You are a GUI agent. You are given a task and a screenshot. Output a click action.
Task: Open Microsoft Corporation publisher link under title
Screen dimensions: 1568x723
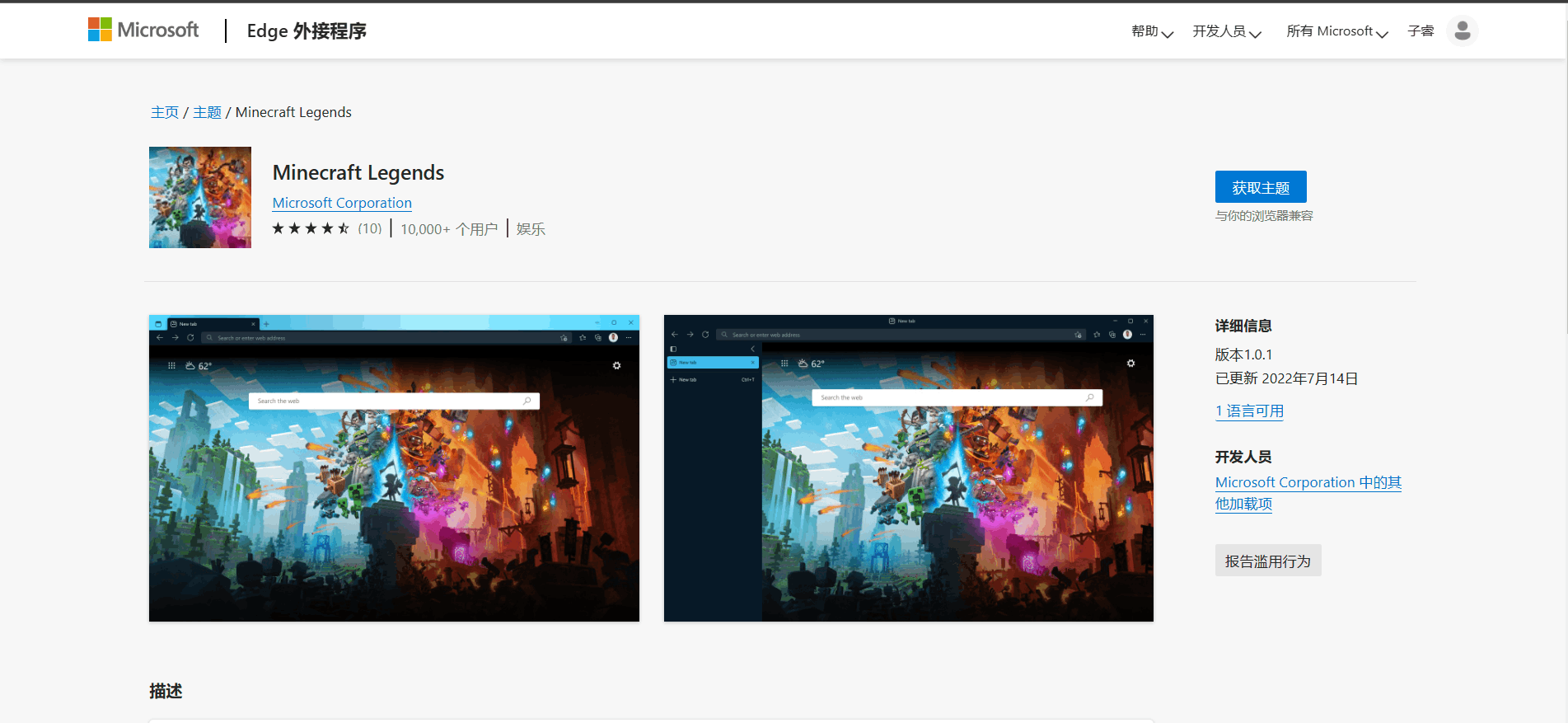click(x=342, y=203)
